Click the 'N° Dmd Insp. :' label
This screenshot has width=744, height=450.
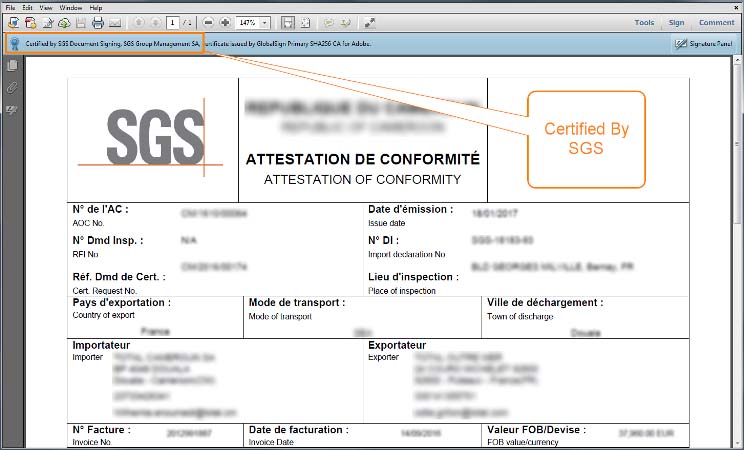(x=108, y=240)
